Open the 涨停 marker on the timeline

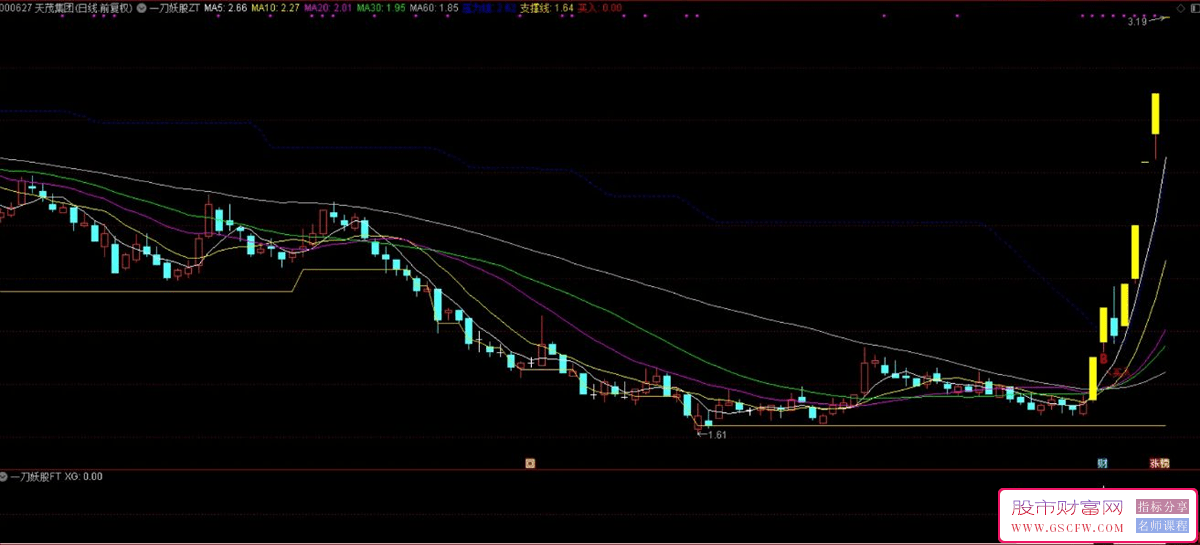(1159, 463)
